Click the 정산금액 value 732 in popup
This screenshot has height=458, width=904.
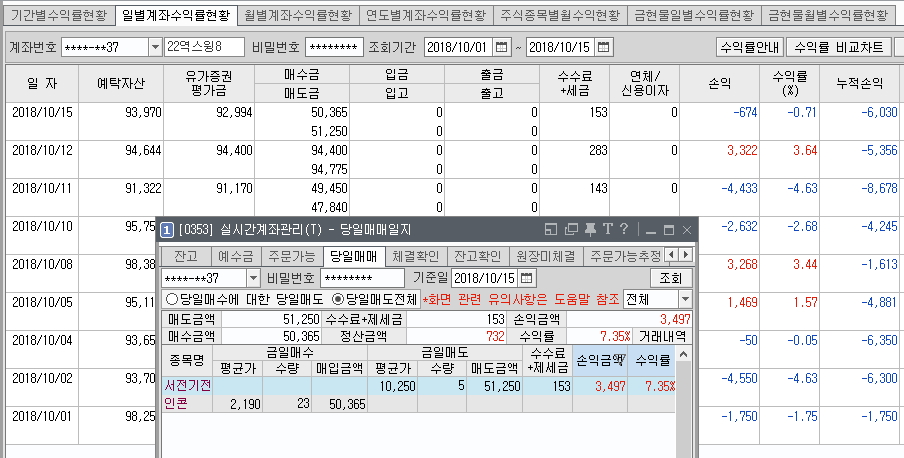tap(495, 336)
